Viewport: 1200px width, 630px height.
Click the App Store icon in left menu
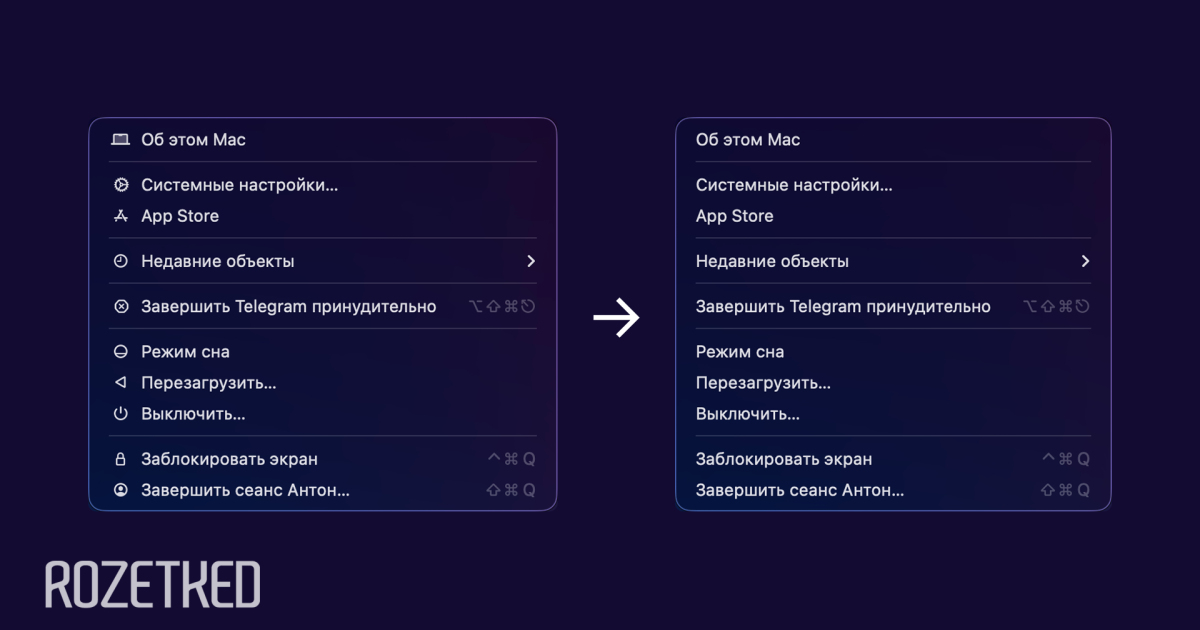(121, 216)
